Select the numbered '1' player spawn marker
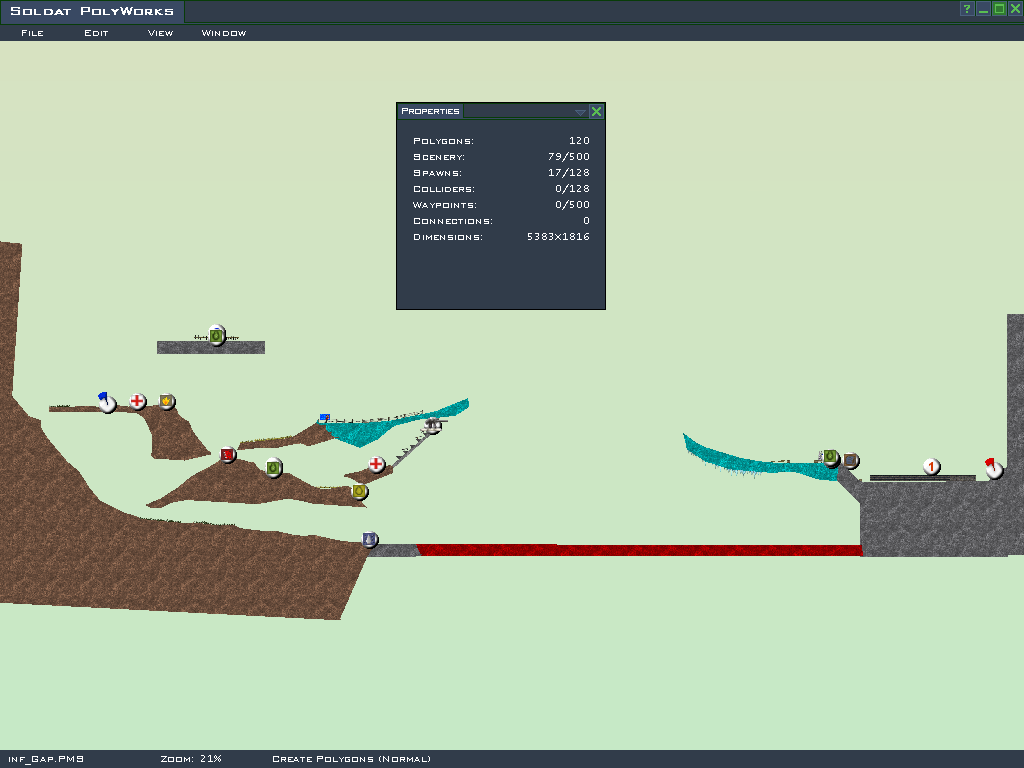This screenshot has height=768, width=1024. (931, 467)
